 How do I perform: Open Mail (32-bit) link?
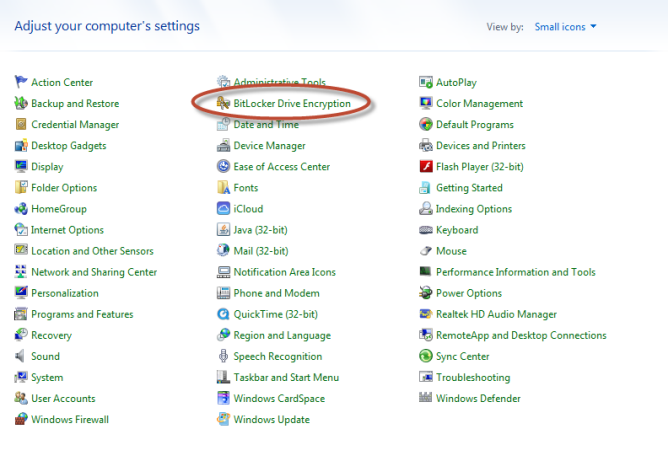pos(261,251)
